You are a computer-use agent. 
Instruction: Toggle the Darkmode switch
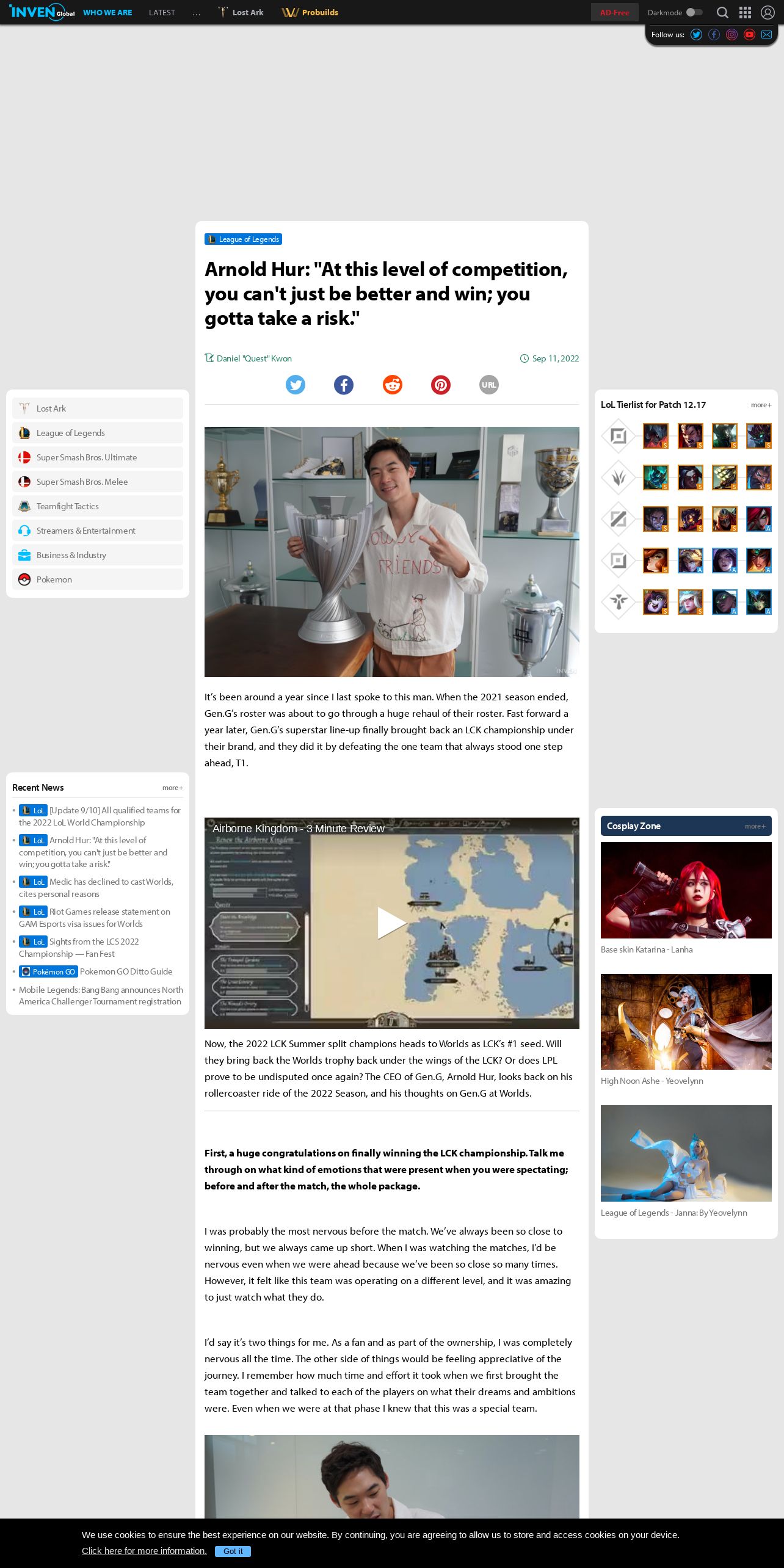[x=694, y=12]
